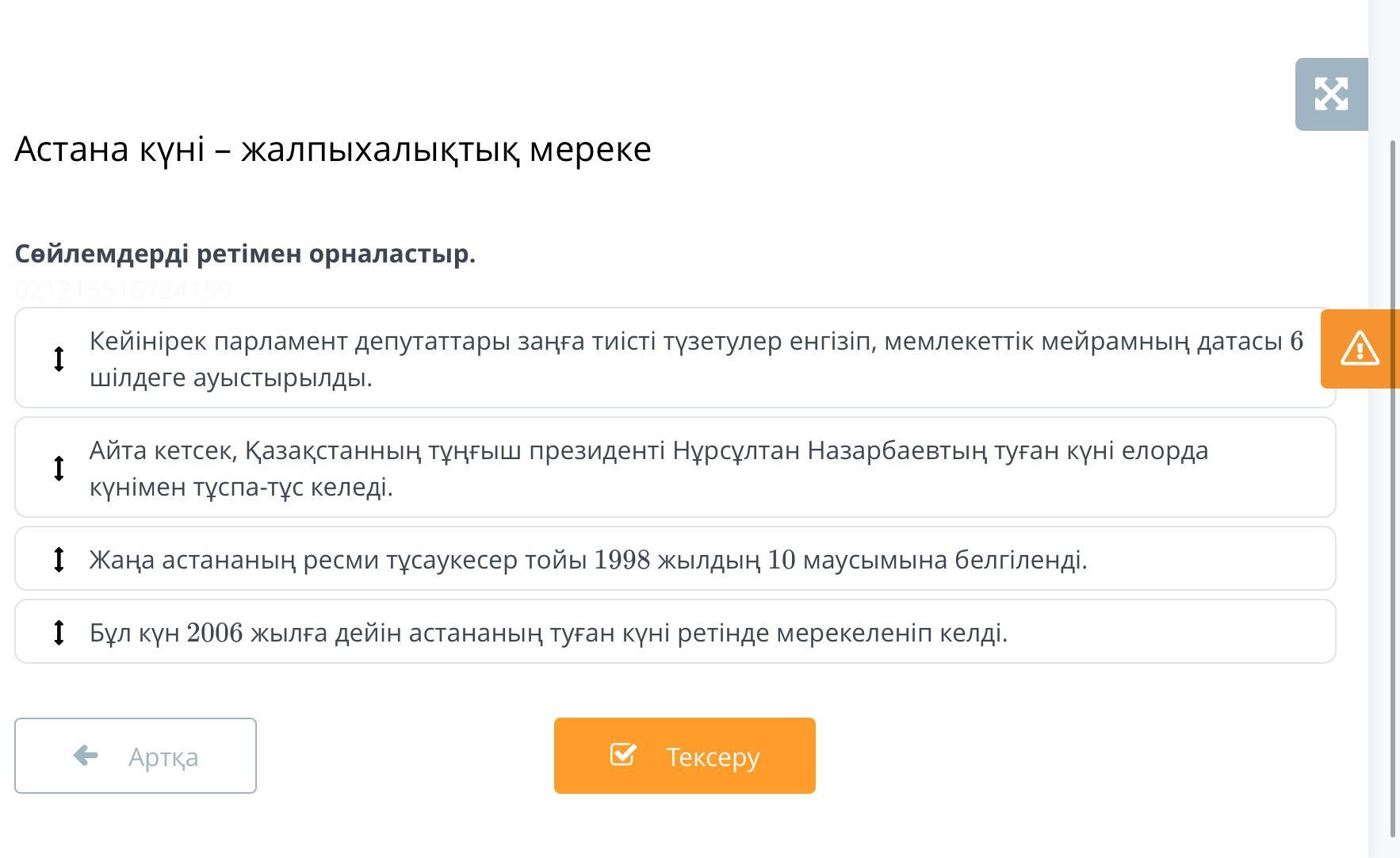The image size is (1400, 858).
Task: Grab drag handle for Айта кетсек sentence
Action: [x=59, y=468]
